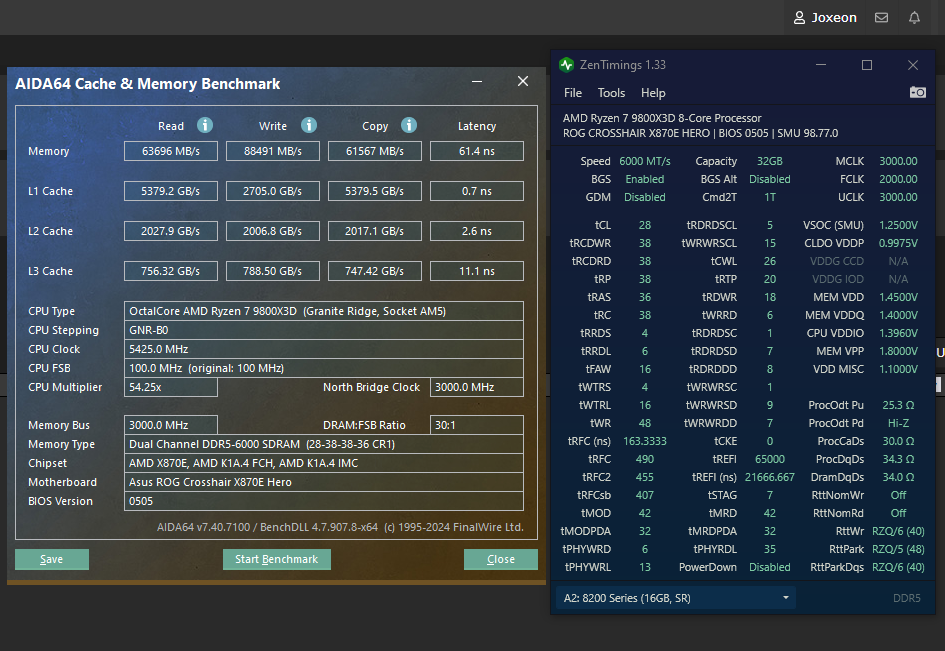Click the BIOS Version 0505 field
This screenshot has height=651, width=945.
coord(324,501)
